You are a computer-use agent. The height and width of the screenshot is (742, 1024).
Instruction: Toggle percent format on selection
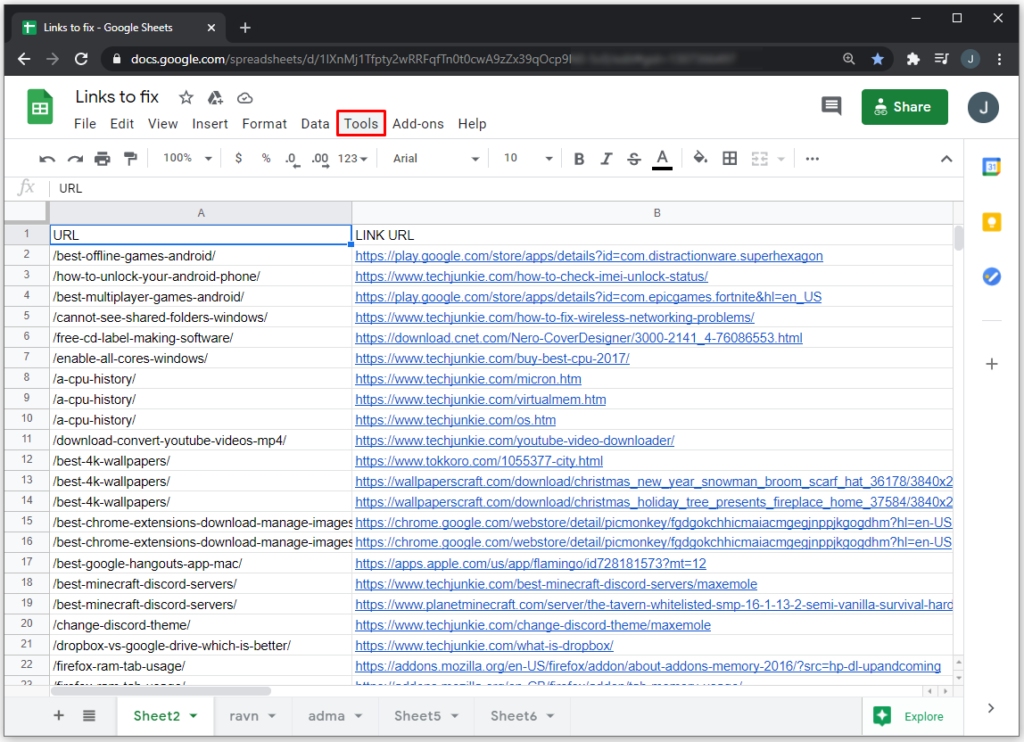pos(265,158)
